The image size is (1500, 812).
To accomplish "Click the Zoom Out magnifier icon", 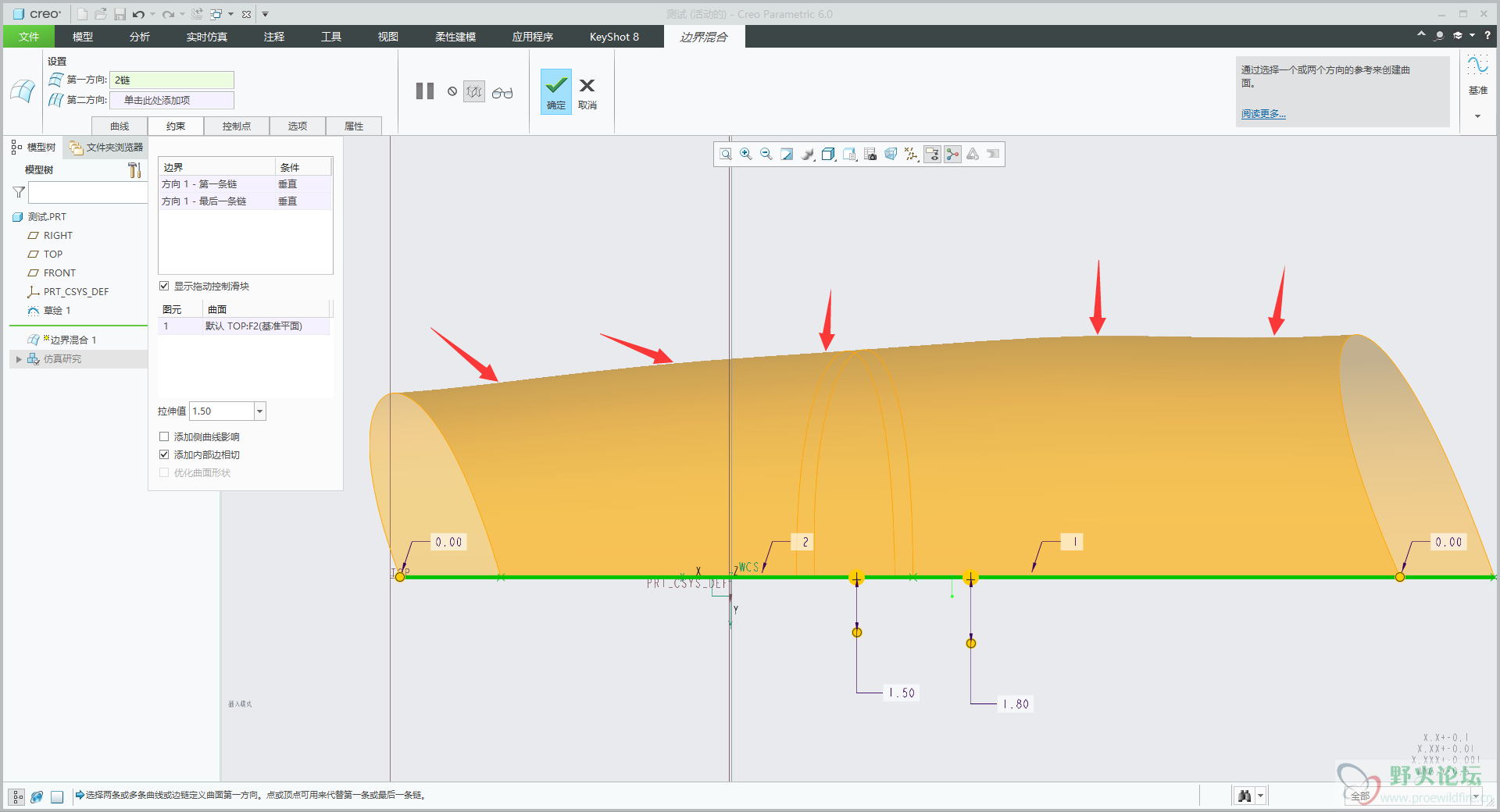I will point(766,155).
